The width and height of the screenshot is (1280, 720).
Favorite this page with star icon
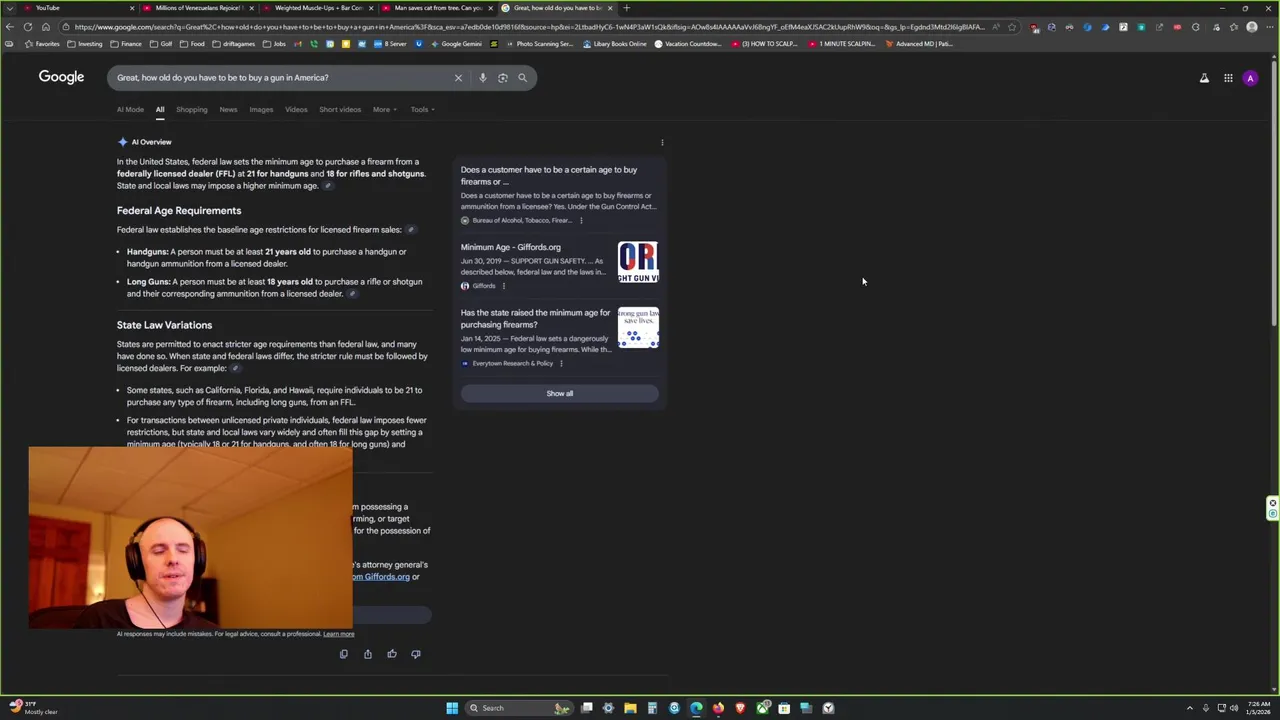1012,27
